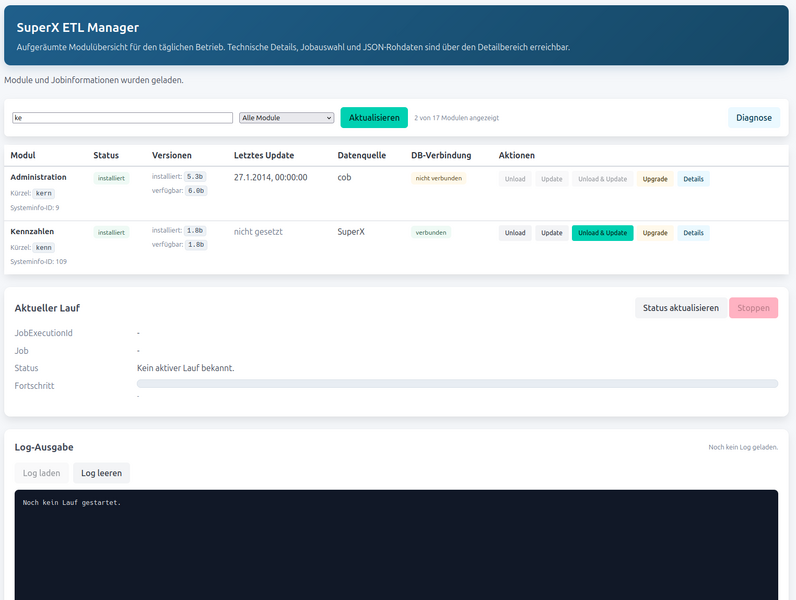Click the verbunden badge for Kennzahlen
This screenshot has width=796, height=600.
(x=431, y=232)
